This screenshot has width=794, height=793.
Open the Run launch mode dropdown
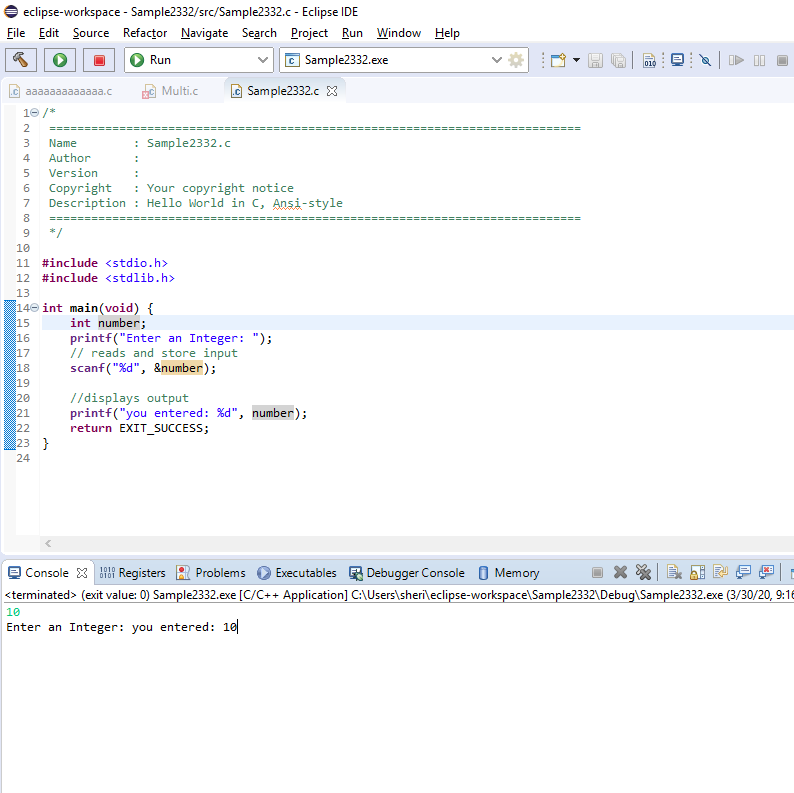click(x=262, y=60)
